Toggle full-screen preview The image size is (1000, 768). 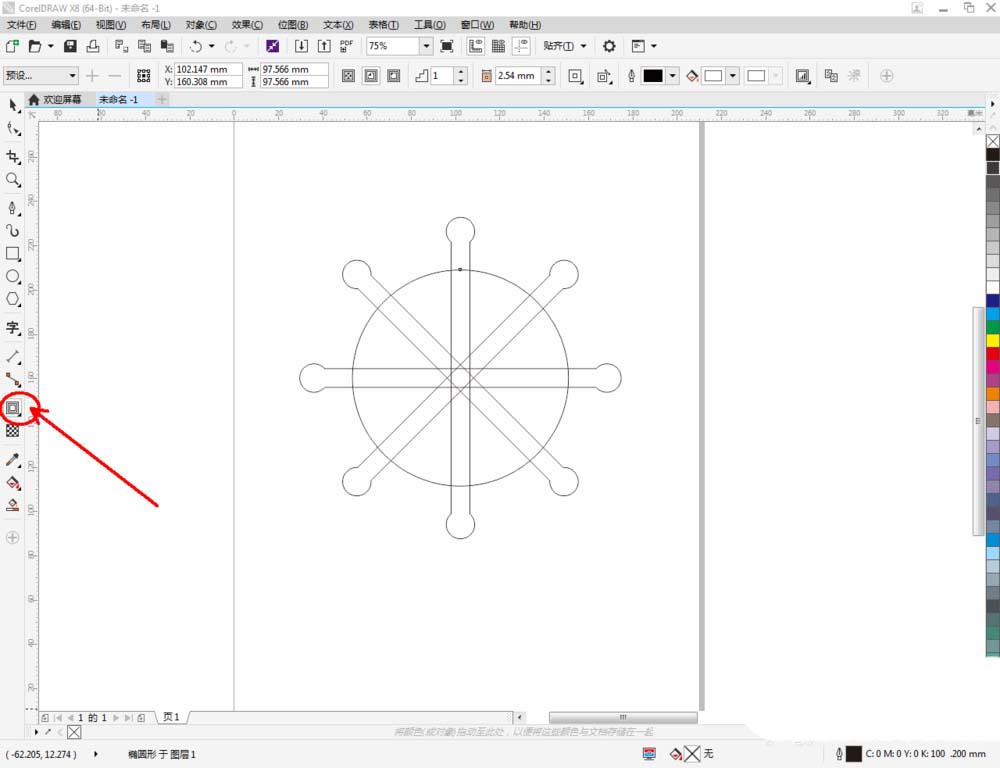point(447,46)
